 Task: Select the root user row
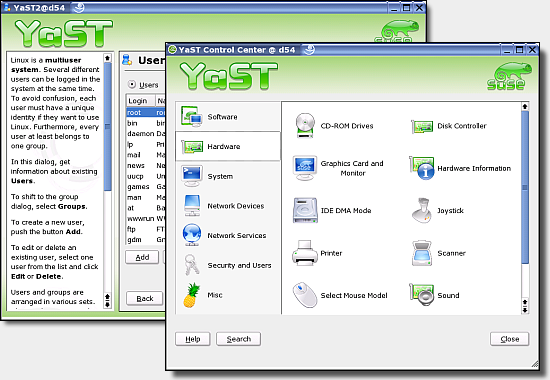click(x=146, y=112)
